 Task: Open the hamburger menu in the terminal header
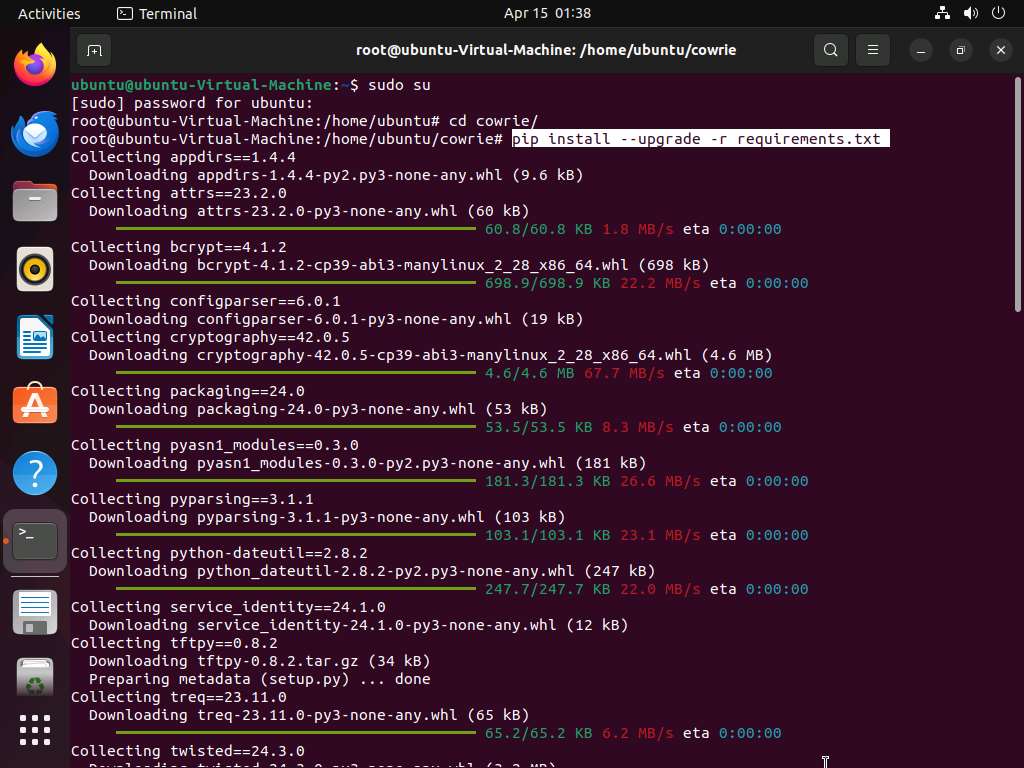(872, 50)
